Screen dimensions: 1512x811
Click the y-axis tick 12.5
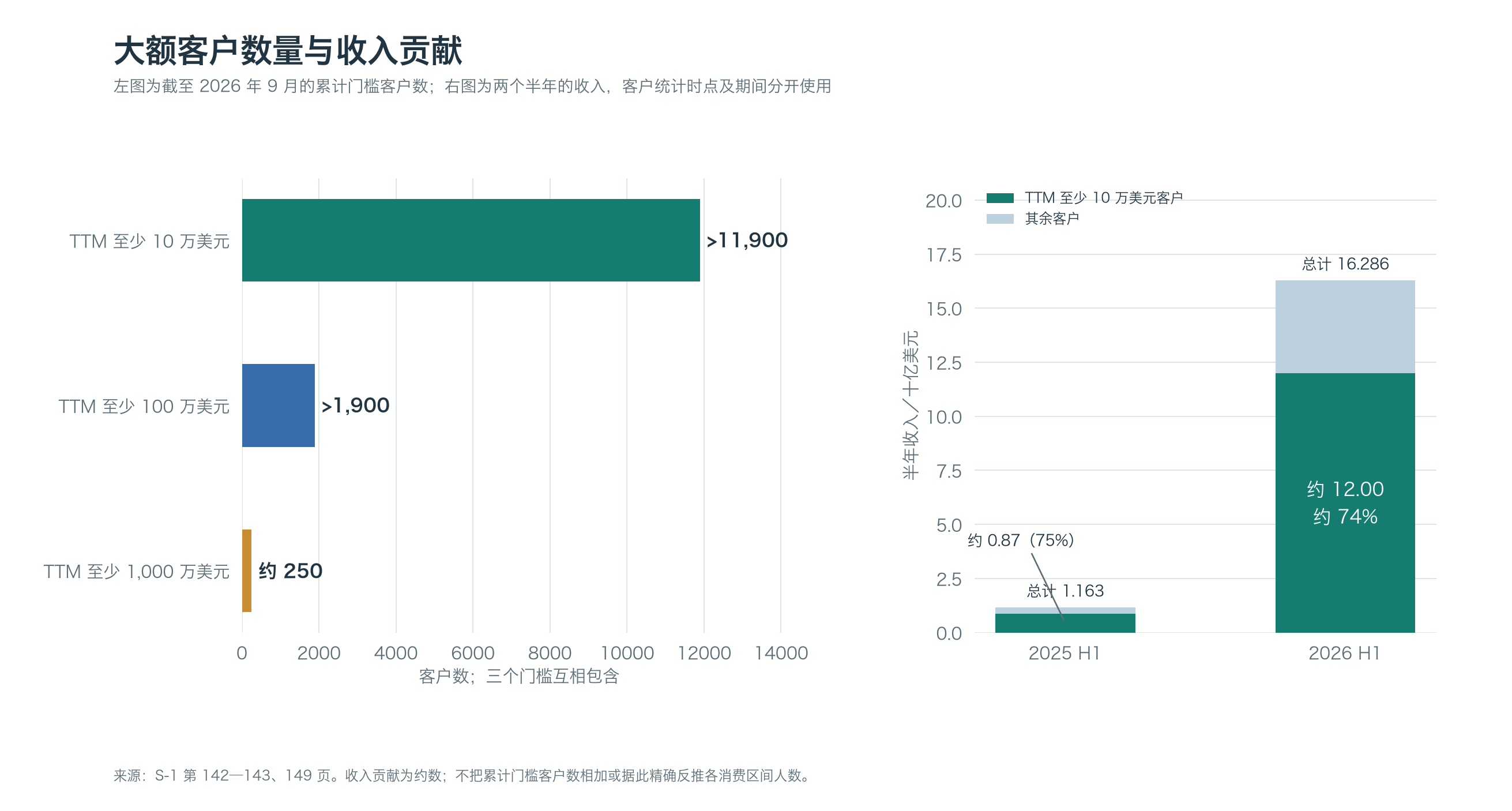[944, 363]
